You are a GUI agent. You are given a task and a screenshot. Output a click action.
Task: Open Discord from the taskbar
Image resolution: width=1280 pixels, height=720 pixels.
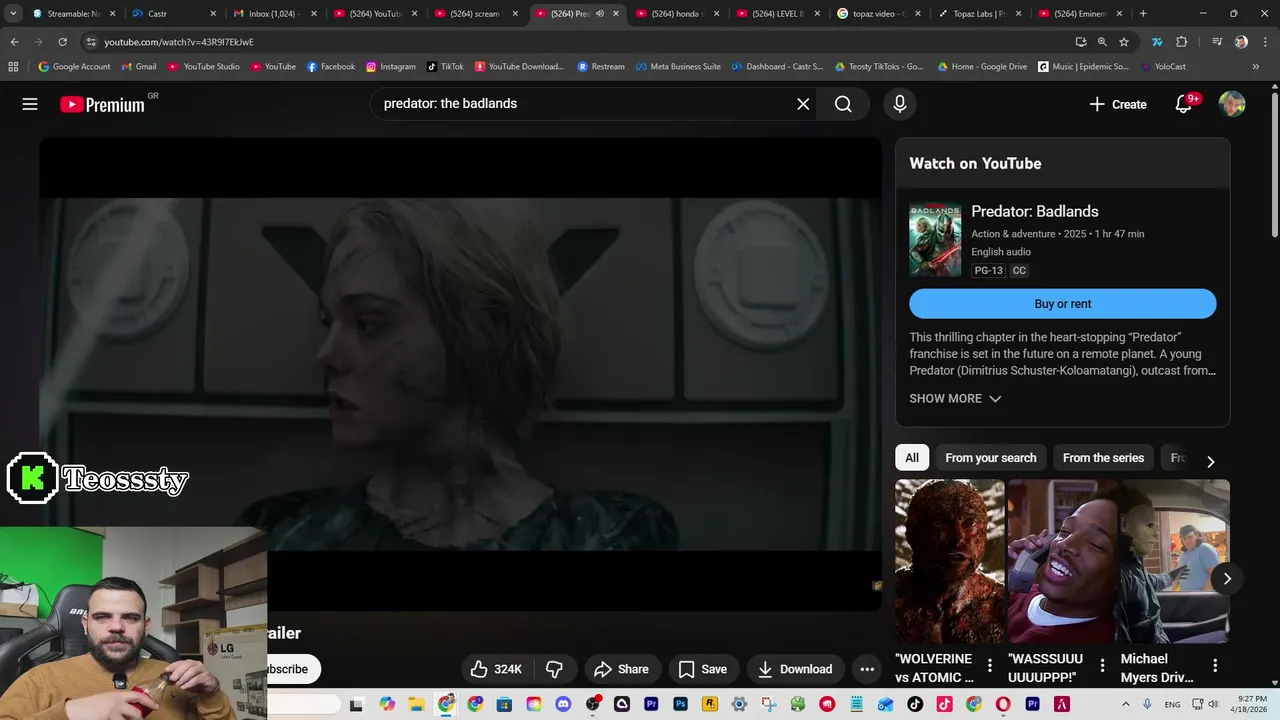[563, 704]
